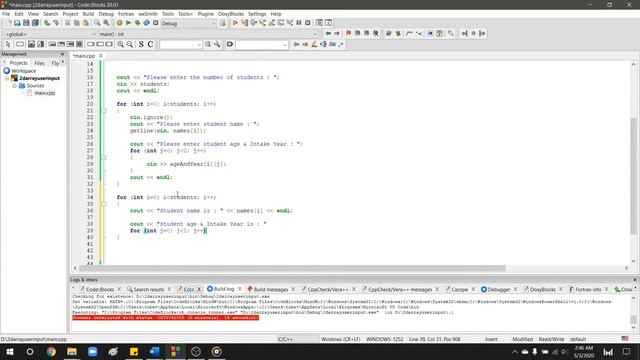
Task: Collapse the inner loop fold at line 28
Action: pyautogui.click(x=104, y=157)
